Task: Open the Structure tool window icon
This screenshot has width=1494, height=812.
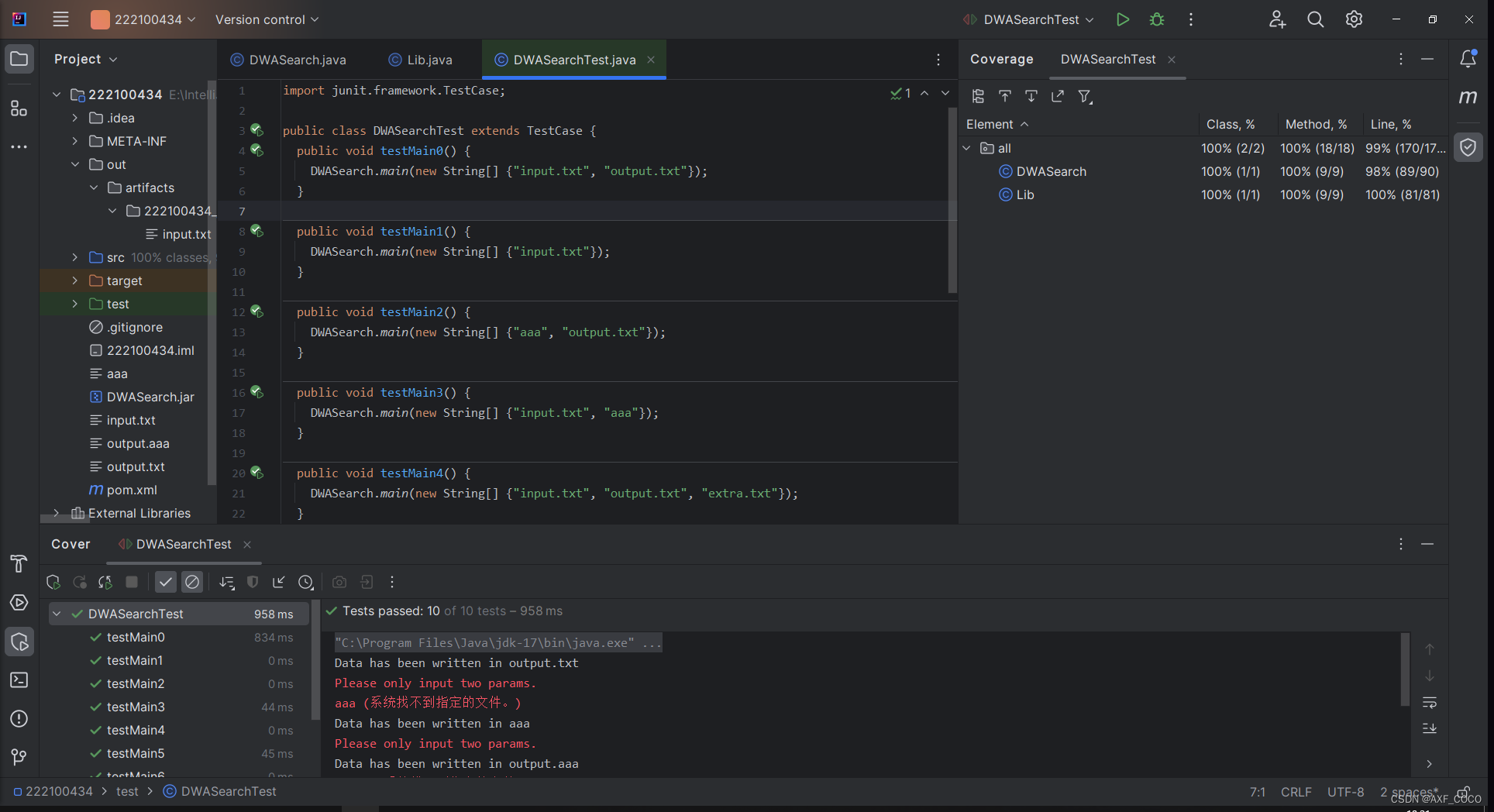Action: coord(19,108)
